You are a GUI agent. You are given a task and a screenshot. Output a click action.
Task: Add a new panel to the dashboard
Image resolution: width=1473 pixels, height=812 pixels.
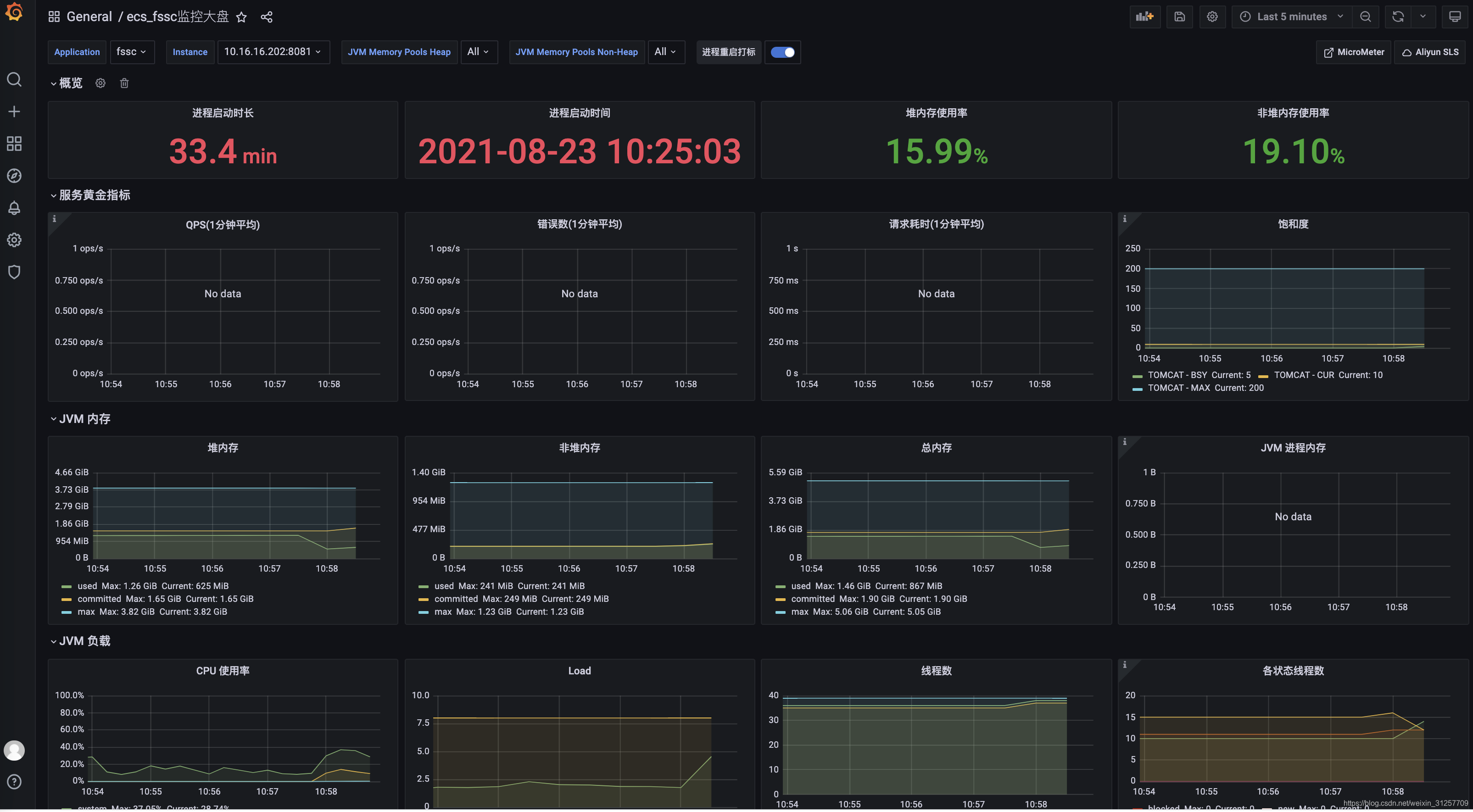1144,17
